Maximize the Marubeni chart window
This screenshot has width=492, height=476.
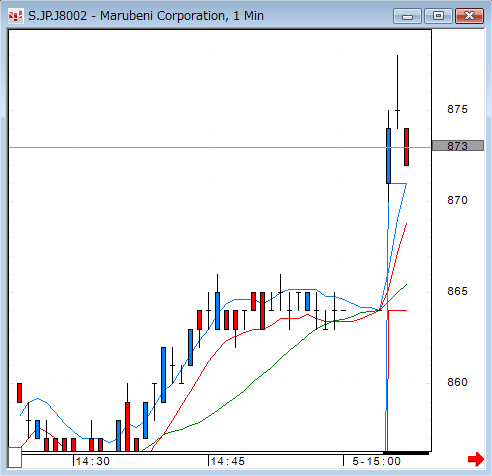(438, 16)
